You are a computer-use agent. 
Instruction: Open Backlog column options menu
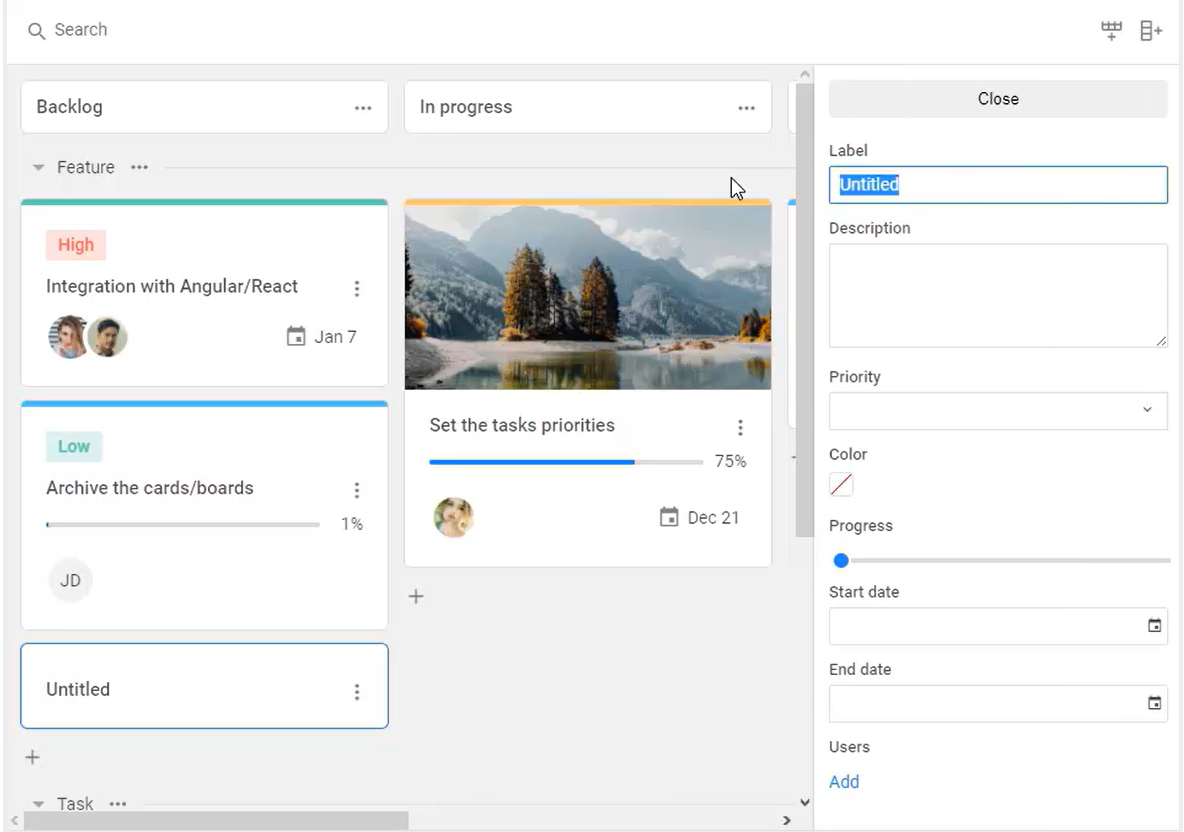pyautogui.click(x=362, y=108)
